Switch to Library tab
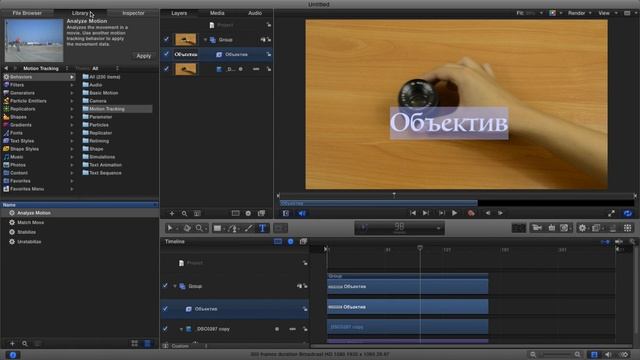 point(80,13)
